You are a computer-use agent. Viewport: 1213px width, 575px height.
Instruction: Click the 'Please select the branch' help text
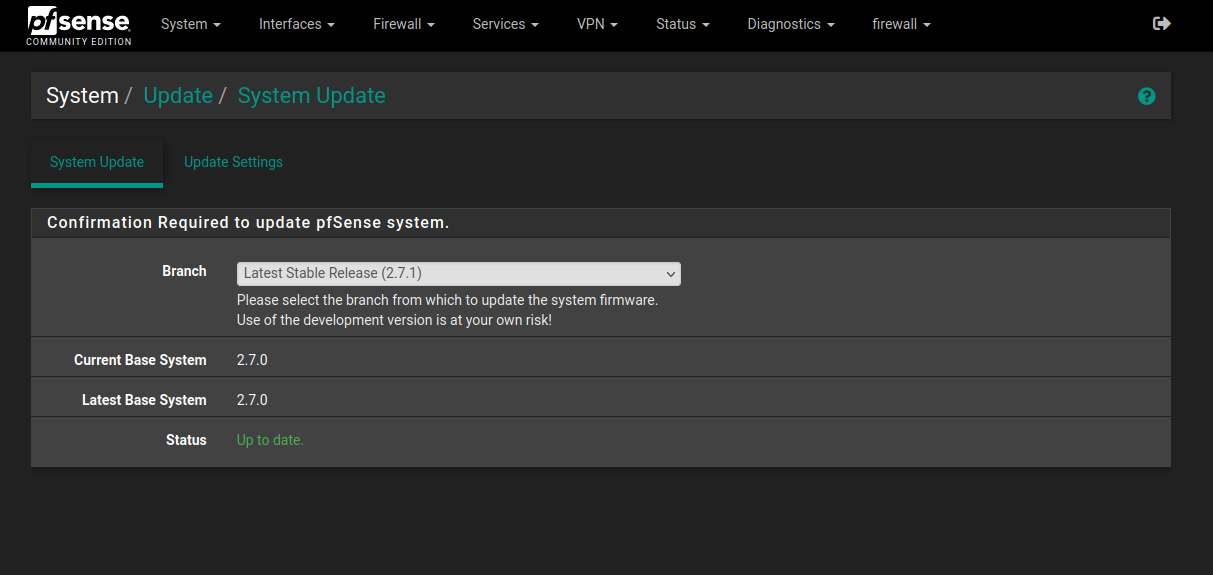447,300
